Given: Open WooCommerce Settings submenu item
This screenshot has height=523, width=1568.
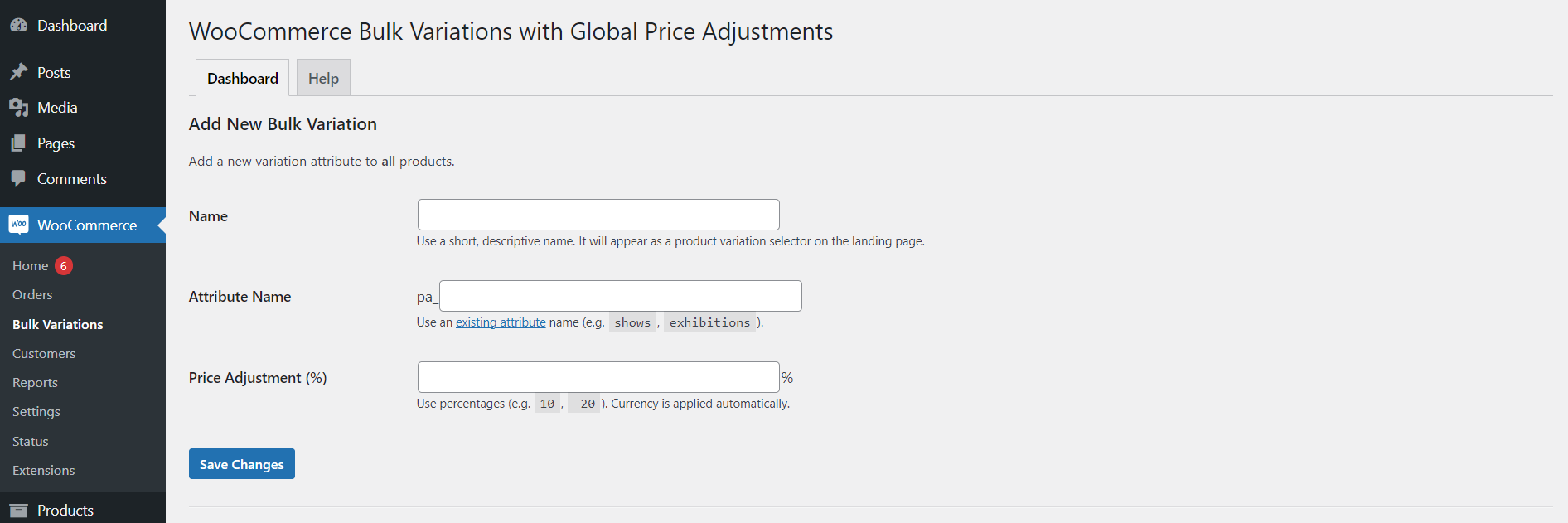Looking at the screenshot, I should (36, 412).
